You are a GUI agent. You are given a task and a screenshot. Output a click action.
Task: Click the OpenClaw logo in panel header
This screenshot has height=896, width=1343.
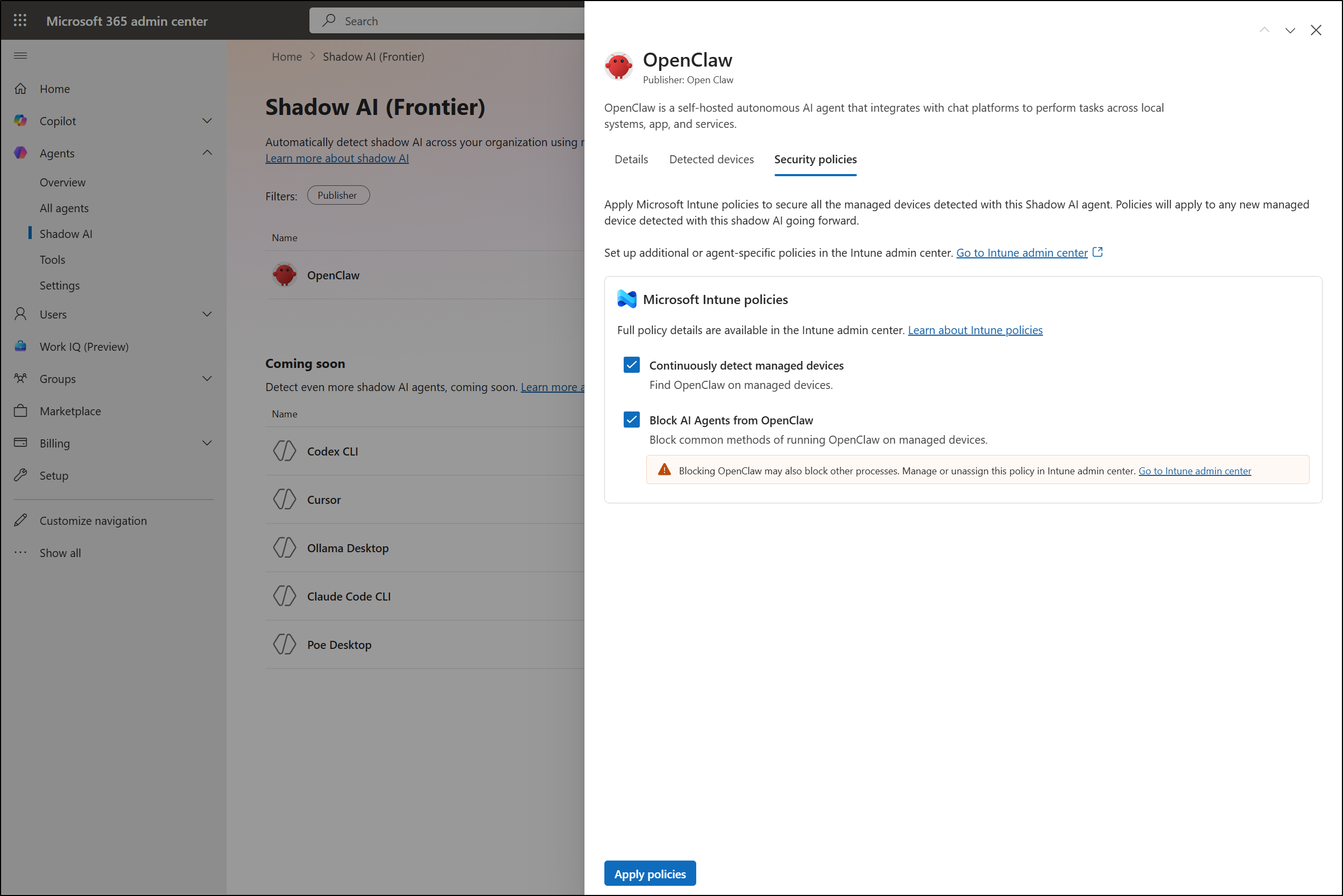[618, 66]
